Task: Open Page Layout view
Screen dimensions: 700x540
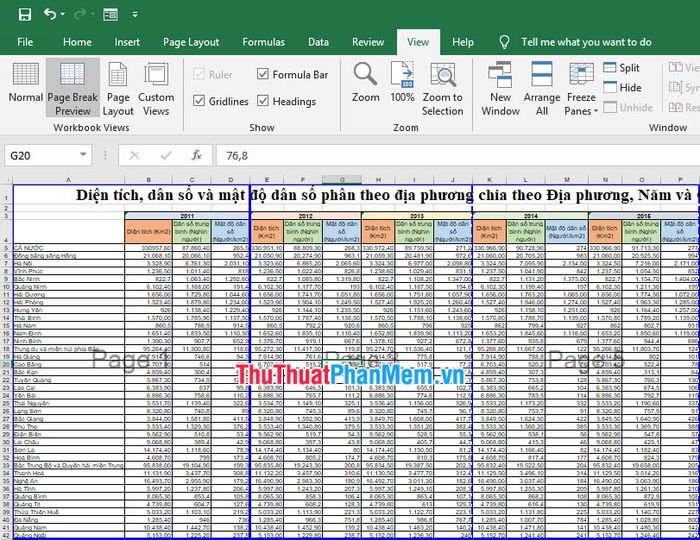Action: click(118, 88)
